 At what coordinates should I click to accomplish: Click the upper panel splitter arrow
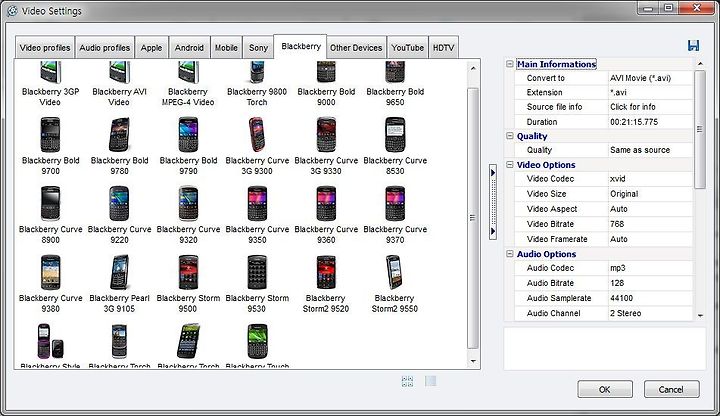click(x=493, y=173)
